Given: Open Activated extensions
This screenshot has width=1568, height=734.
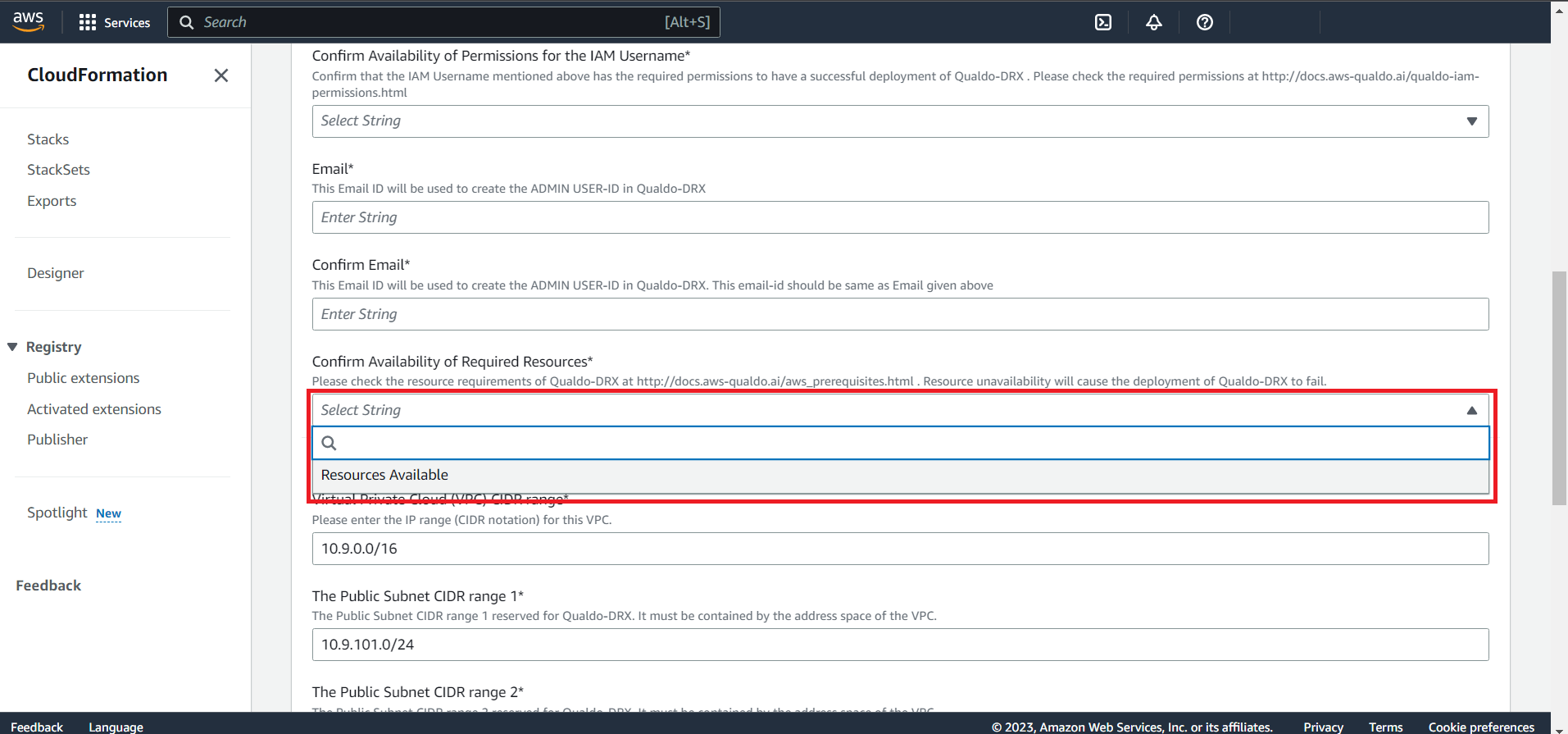Looking at the screenshot, I should [x=93, y=409].
